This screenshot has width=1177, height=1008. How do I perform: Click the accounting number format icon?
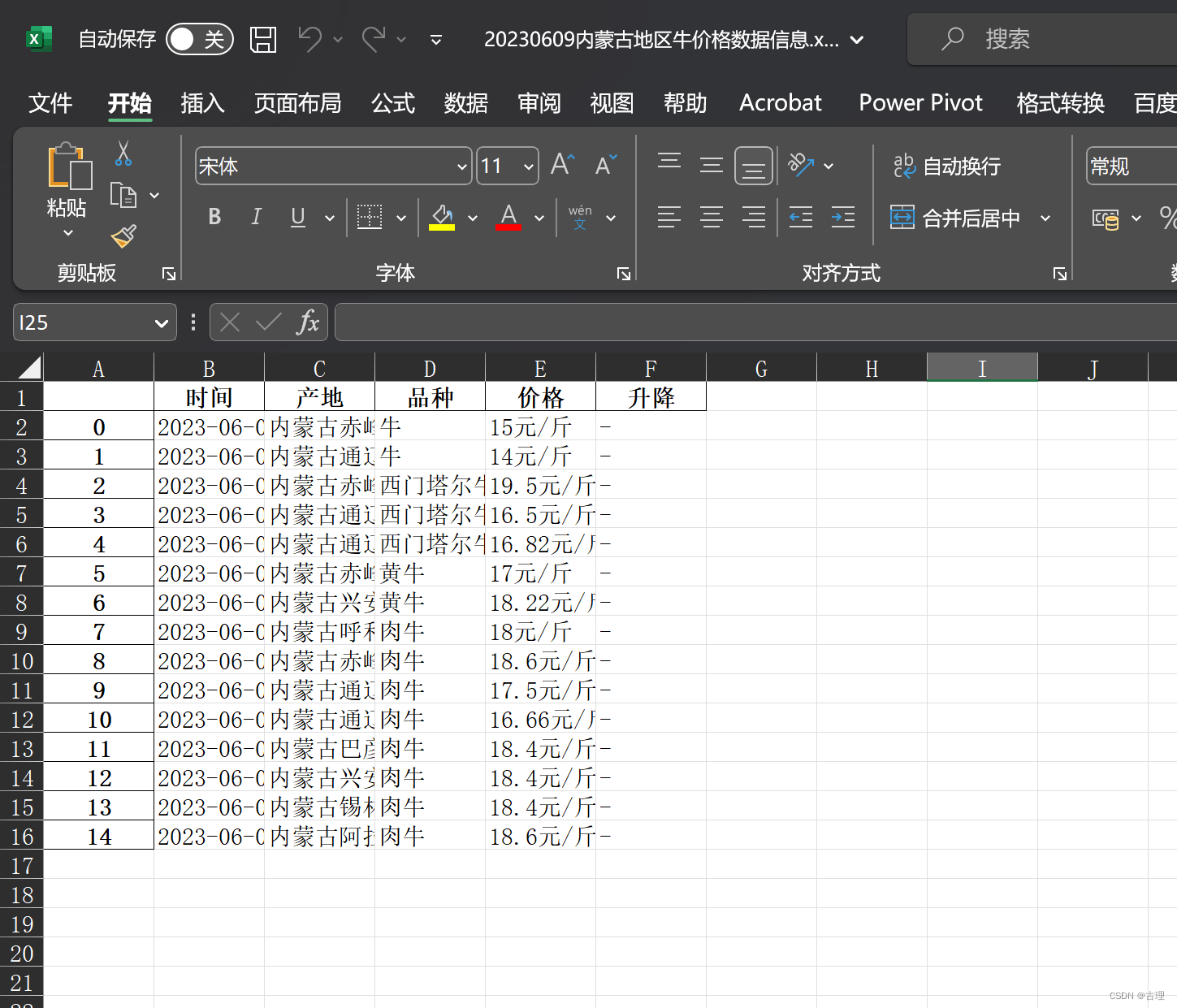click(1106, 218)
